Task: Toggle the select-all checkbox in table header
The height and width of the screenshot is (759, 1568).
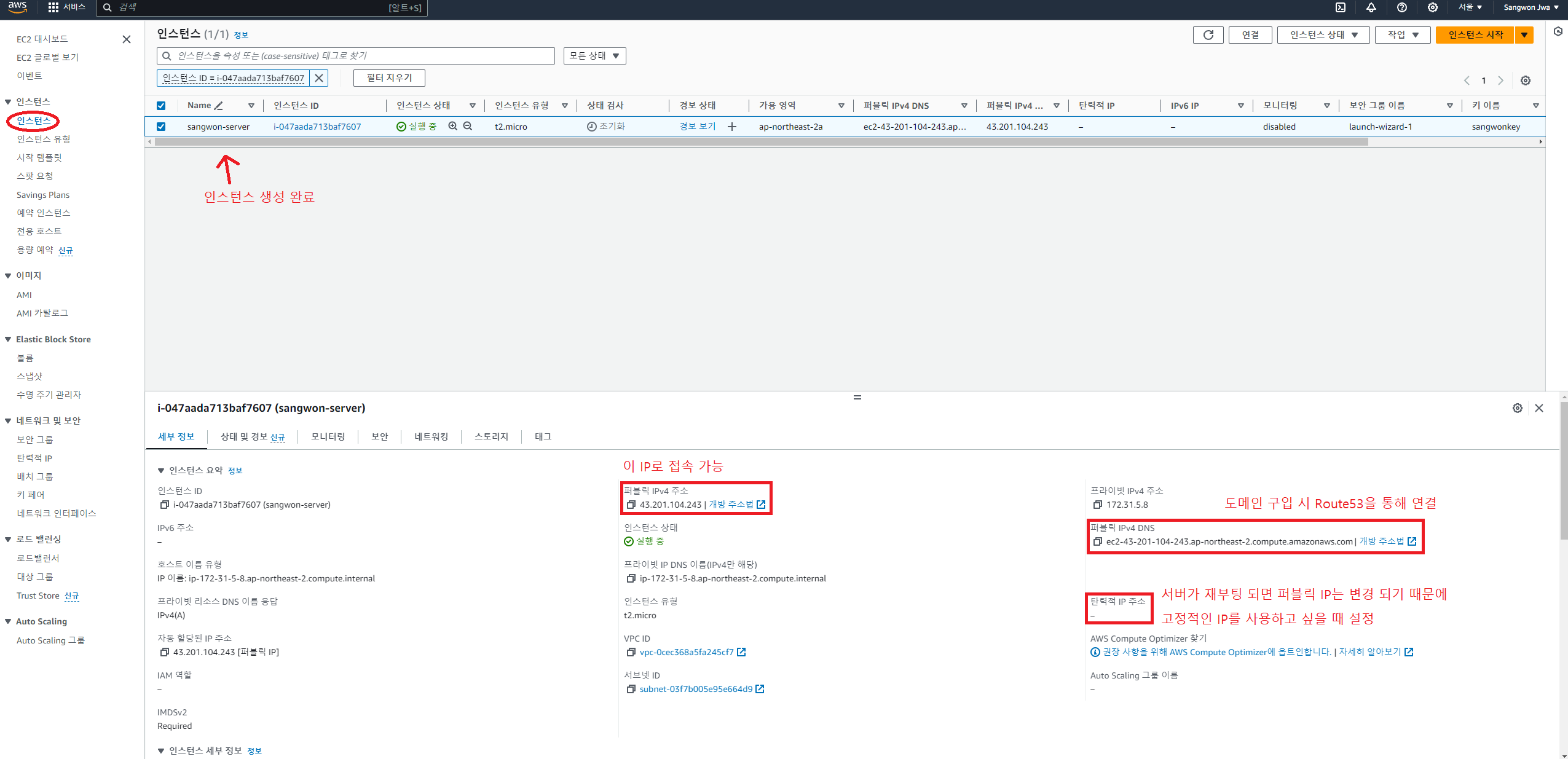Action: (161, 106)
